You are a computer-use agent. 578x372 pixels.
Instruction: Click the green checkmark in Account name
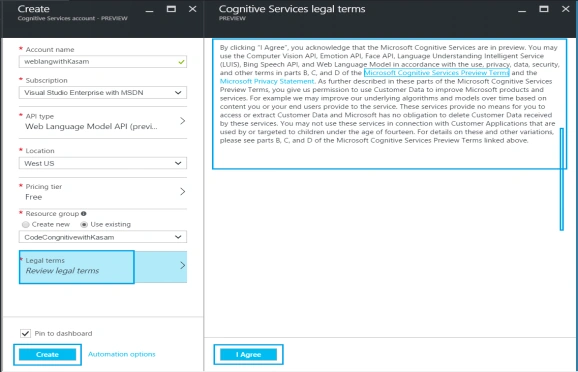181,62
